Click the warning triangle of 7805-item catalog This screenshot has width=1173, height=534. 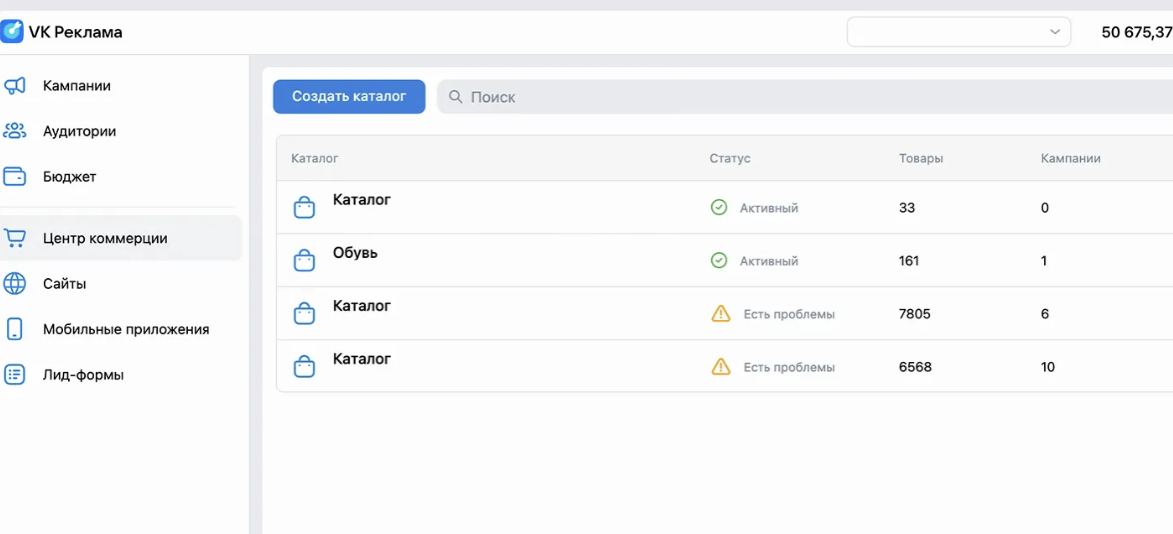click(720, 314)
